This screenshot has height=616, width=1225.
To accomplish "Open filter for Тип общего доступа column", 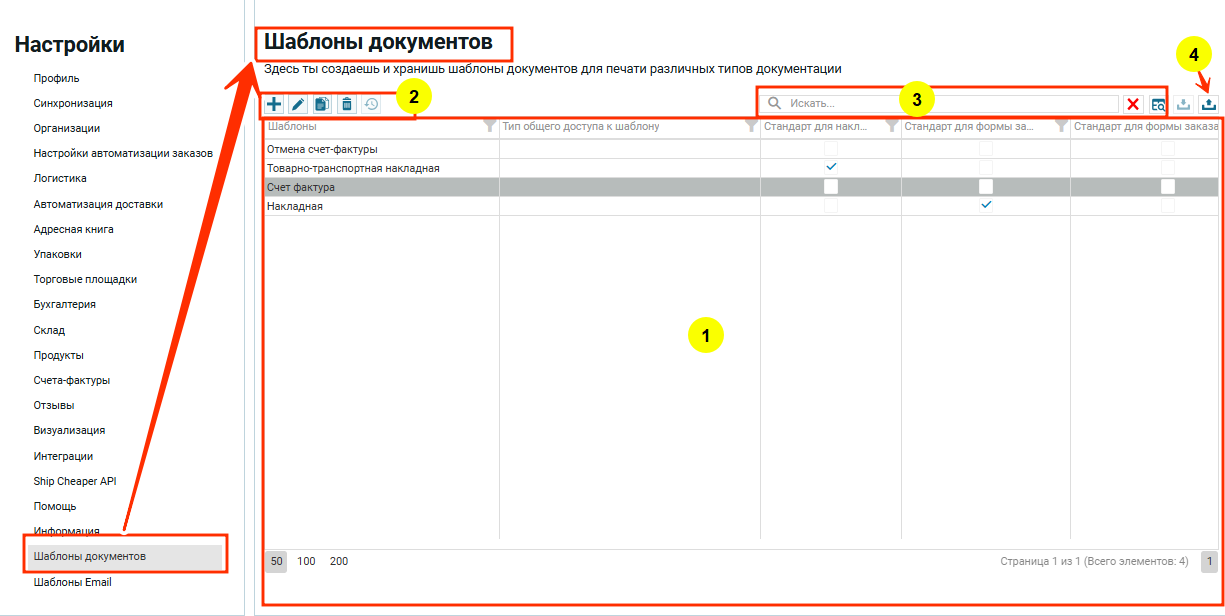I will point(751,127).
